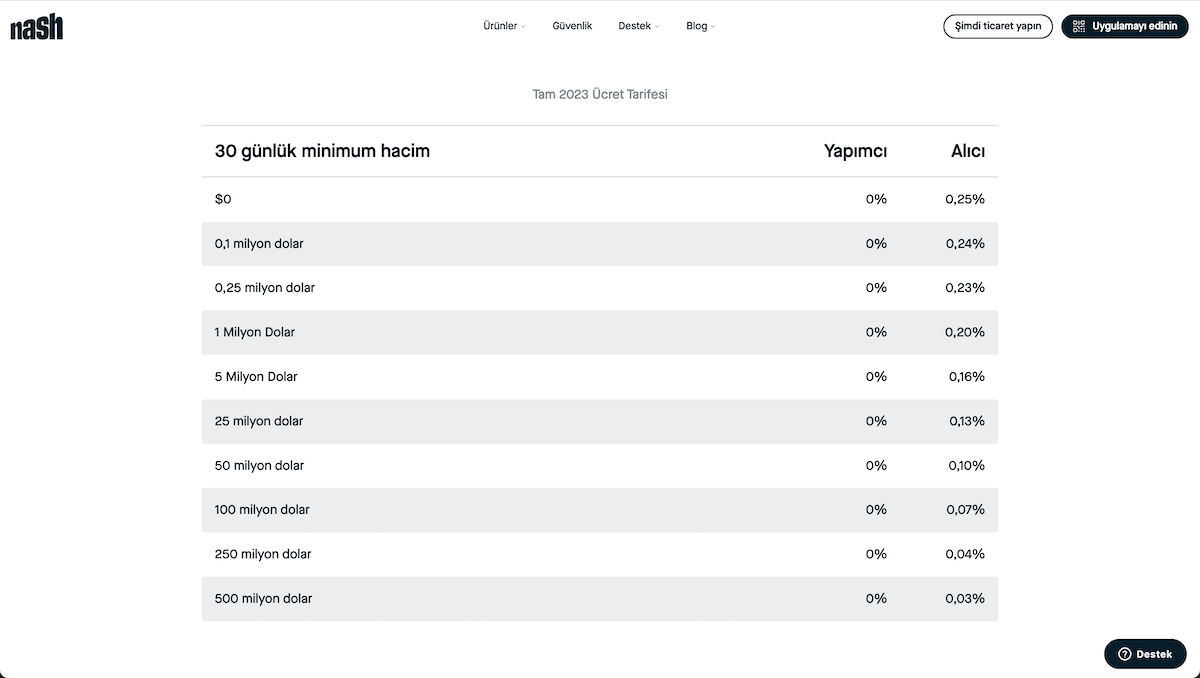Open the floating Destek help widget
Viewport: 1200px width, 678px height.
point(1145,654)
